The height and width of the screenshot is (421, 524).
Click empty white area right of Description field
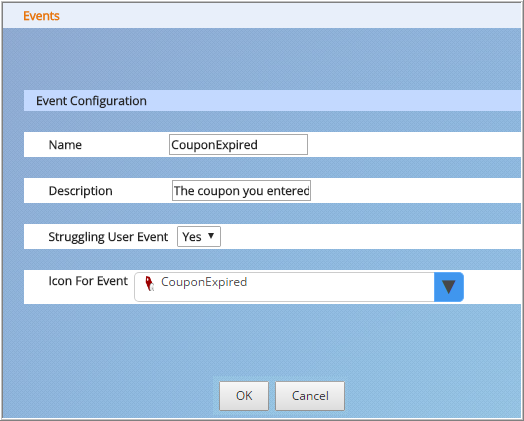416,190
